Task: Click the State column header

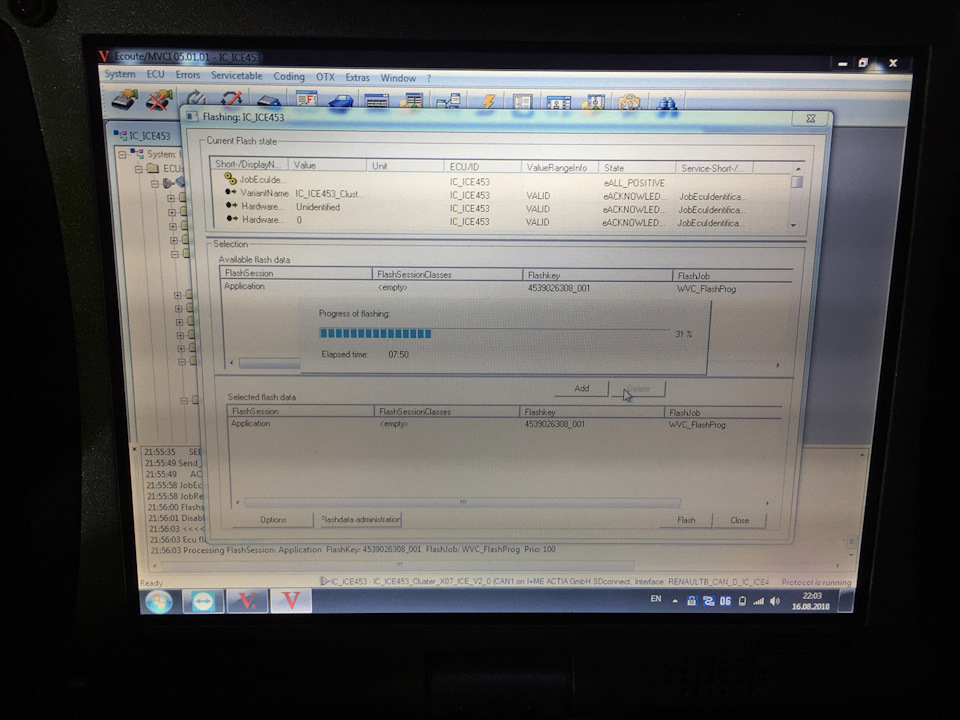Action: [637, 168]
